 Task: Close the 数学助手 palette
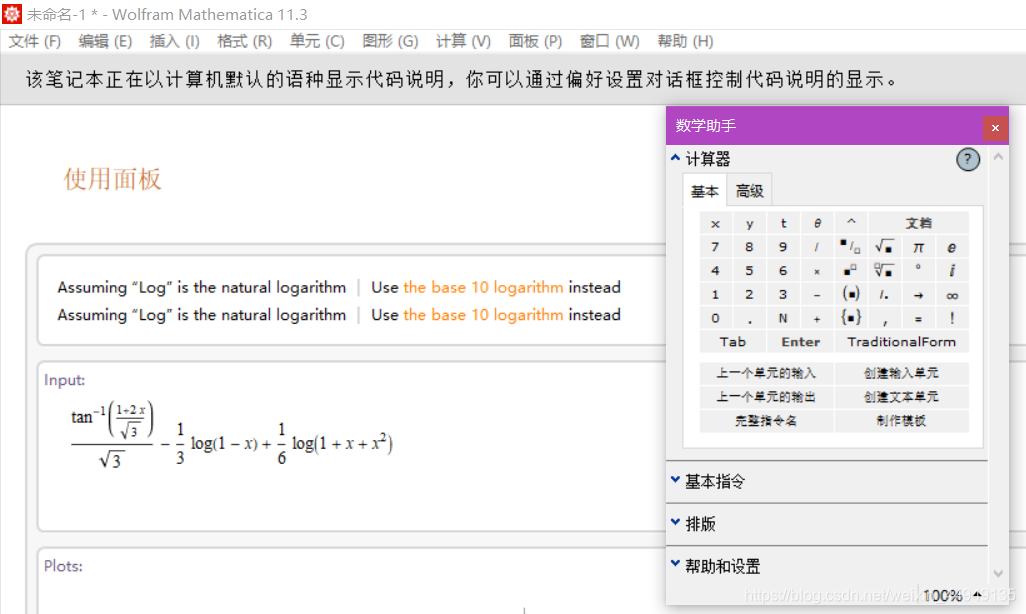[995, 128]
